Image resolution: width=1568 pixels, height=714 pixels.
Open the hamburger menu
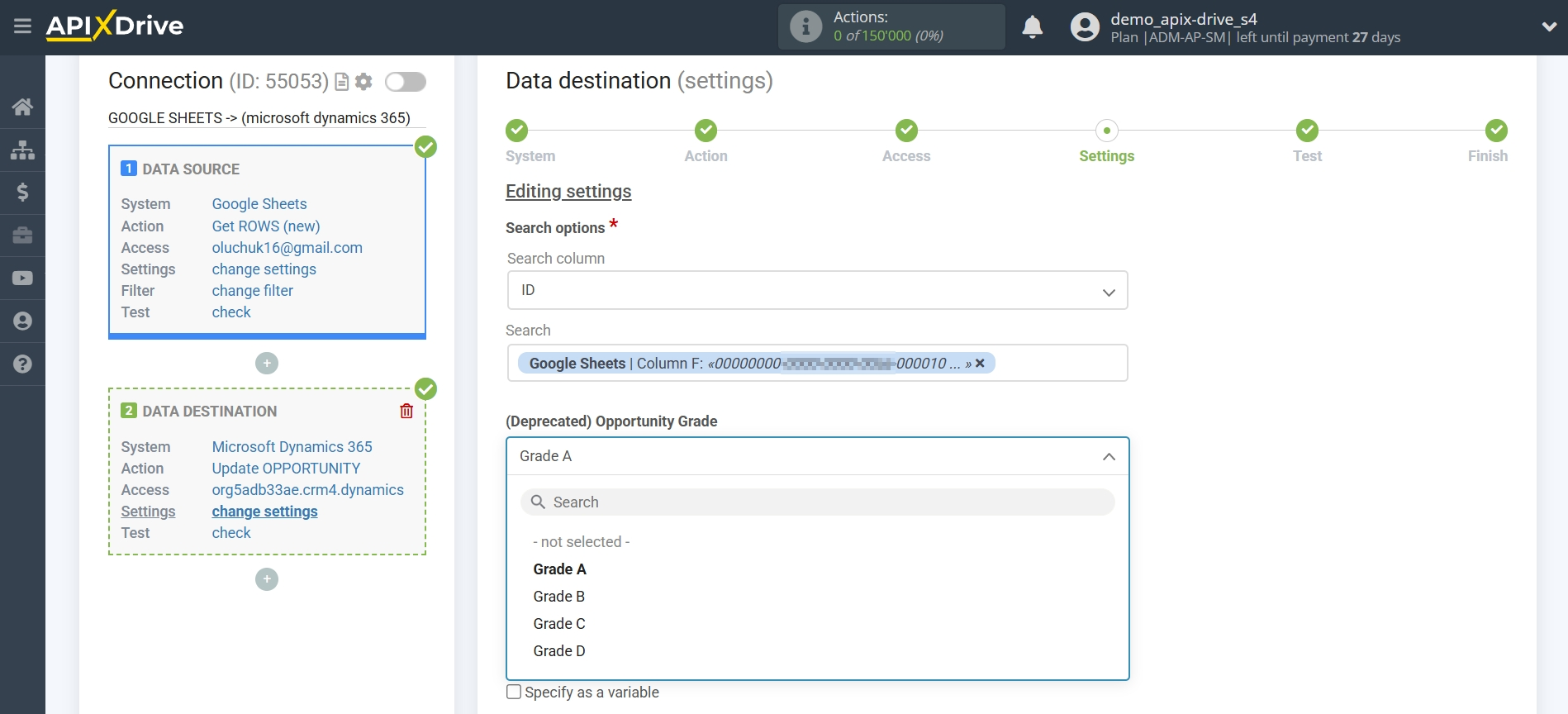(x=22, y=26)
